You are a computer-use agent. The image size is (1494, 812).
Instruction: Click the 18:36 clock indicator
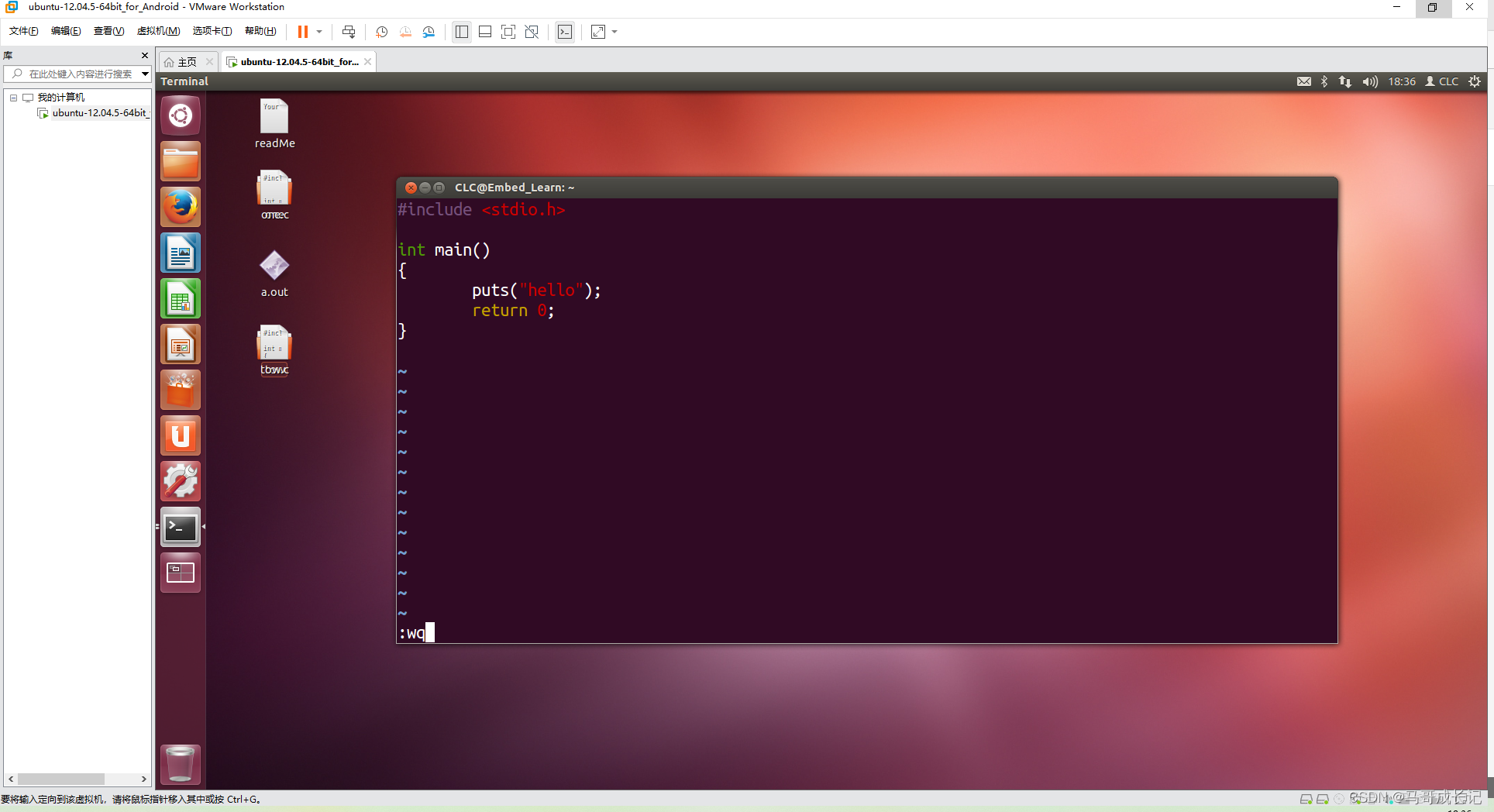pyautogui.click(x=1402, y=81)
